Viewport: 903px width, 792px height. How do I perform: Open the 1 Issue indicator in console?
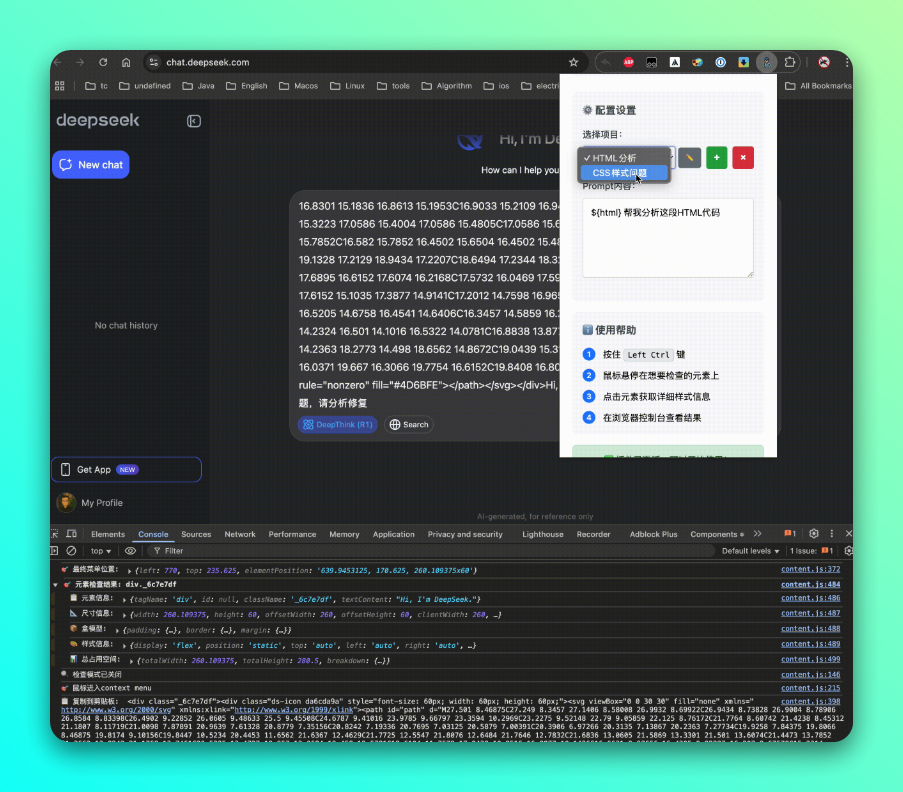pyautogui.click(x=811, y=551)
